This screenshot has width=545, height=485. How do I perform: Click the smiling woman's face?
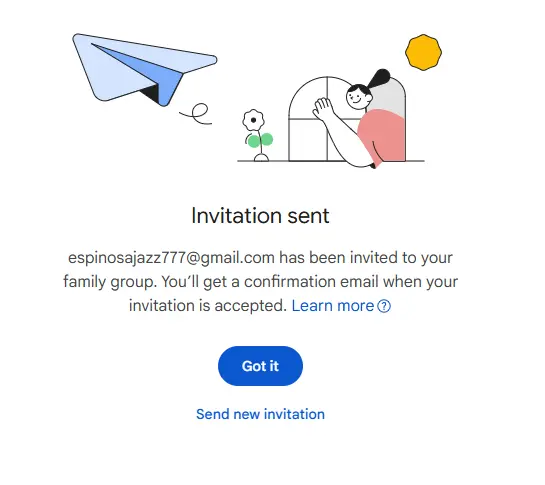tap(358, 97)
